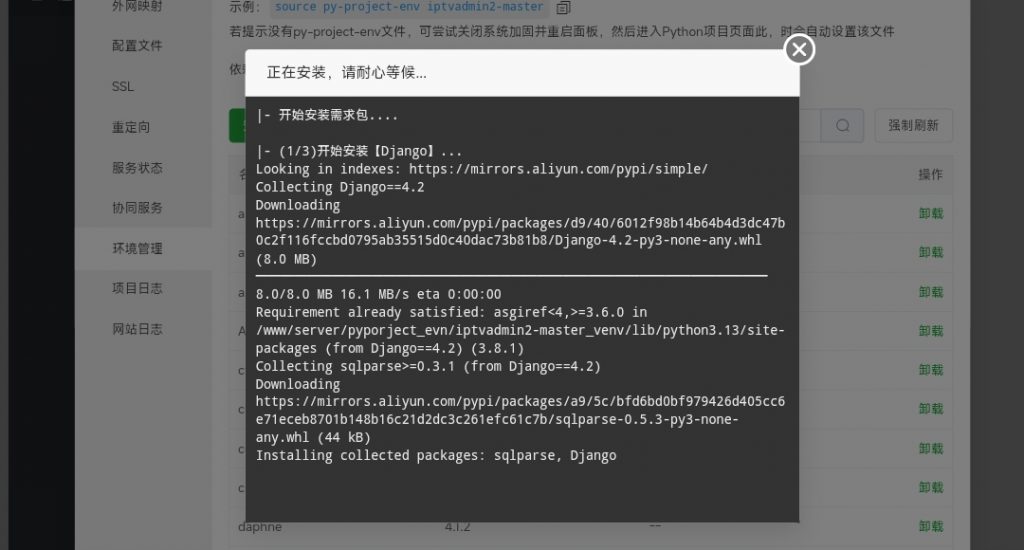Click the 强制刷新 button
Screen dimensions: 1024x550
click(913, 126)
